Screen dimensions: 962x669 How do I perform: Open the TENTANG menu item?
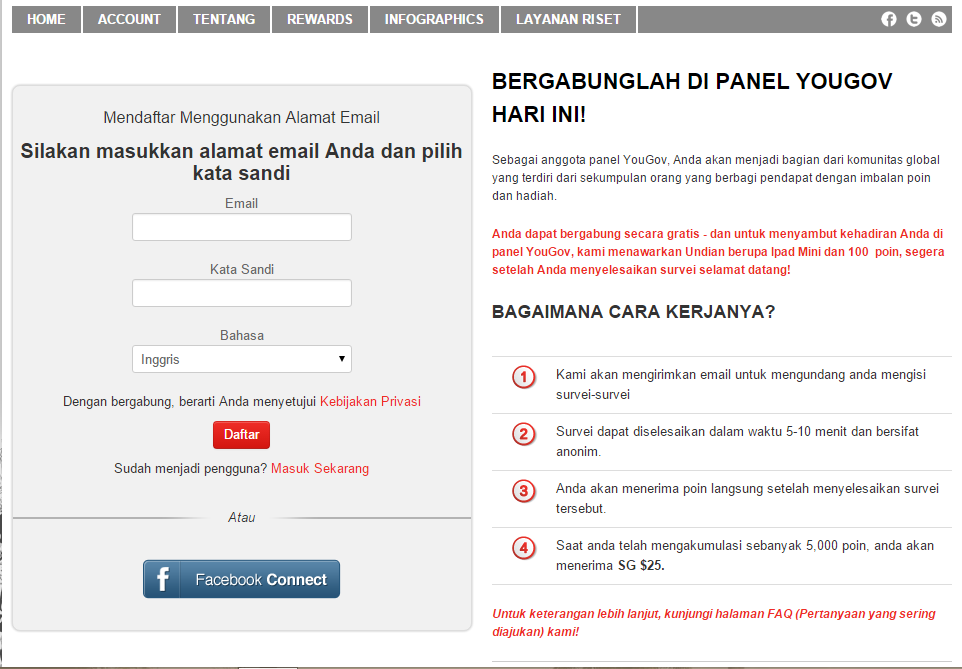click(224, 19)
